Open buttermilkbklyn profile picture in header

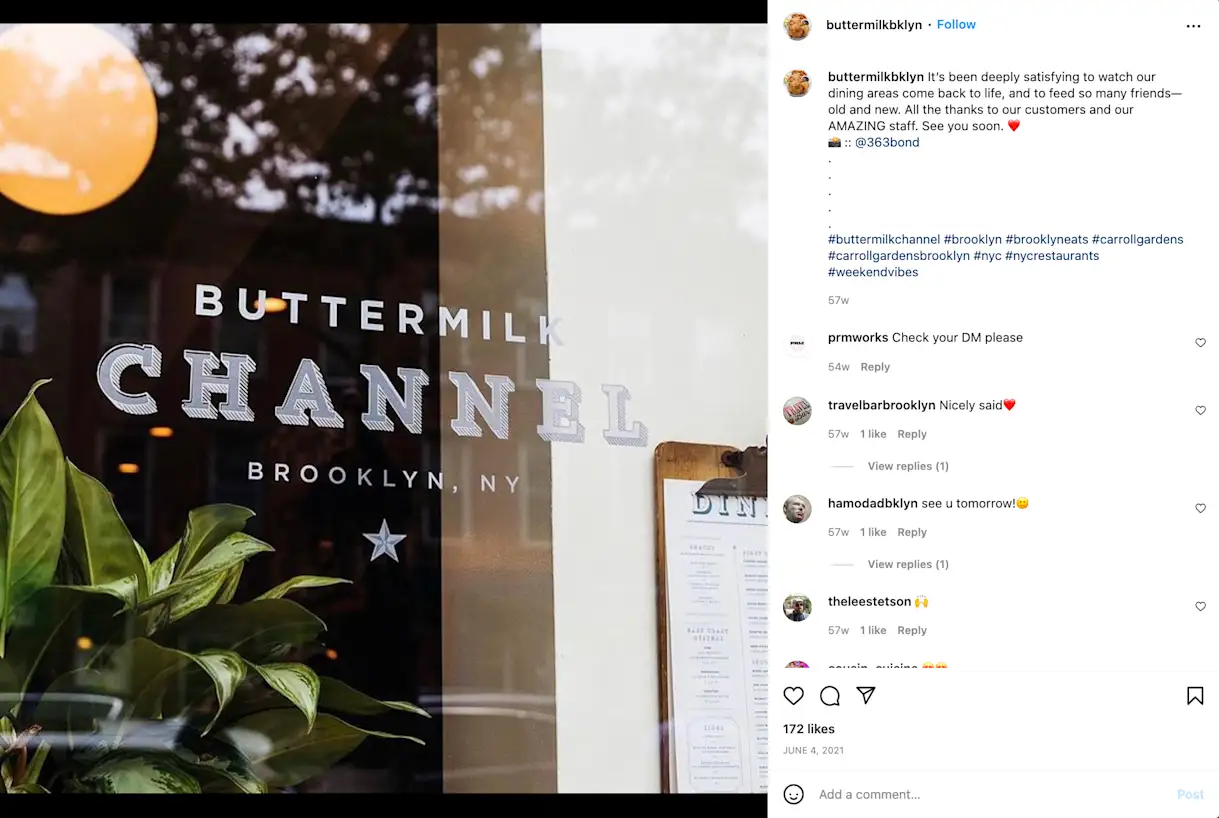point(797,26)
